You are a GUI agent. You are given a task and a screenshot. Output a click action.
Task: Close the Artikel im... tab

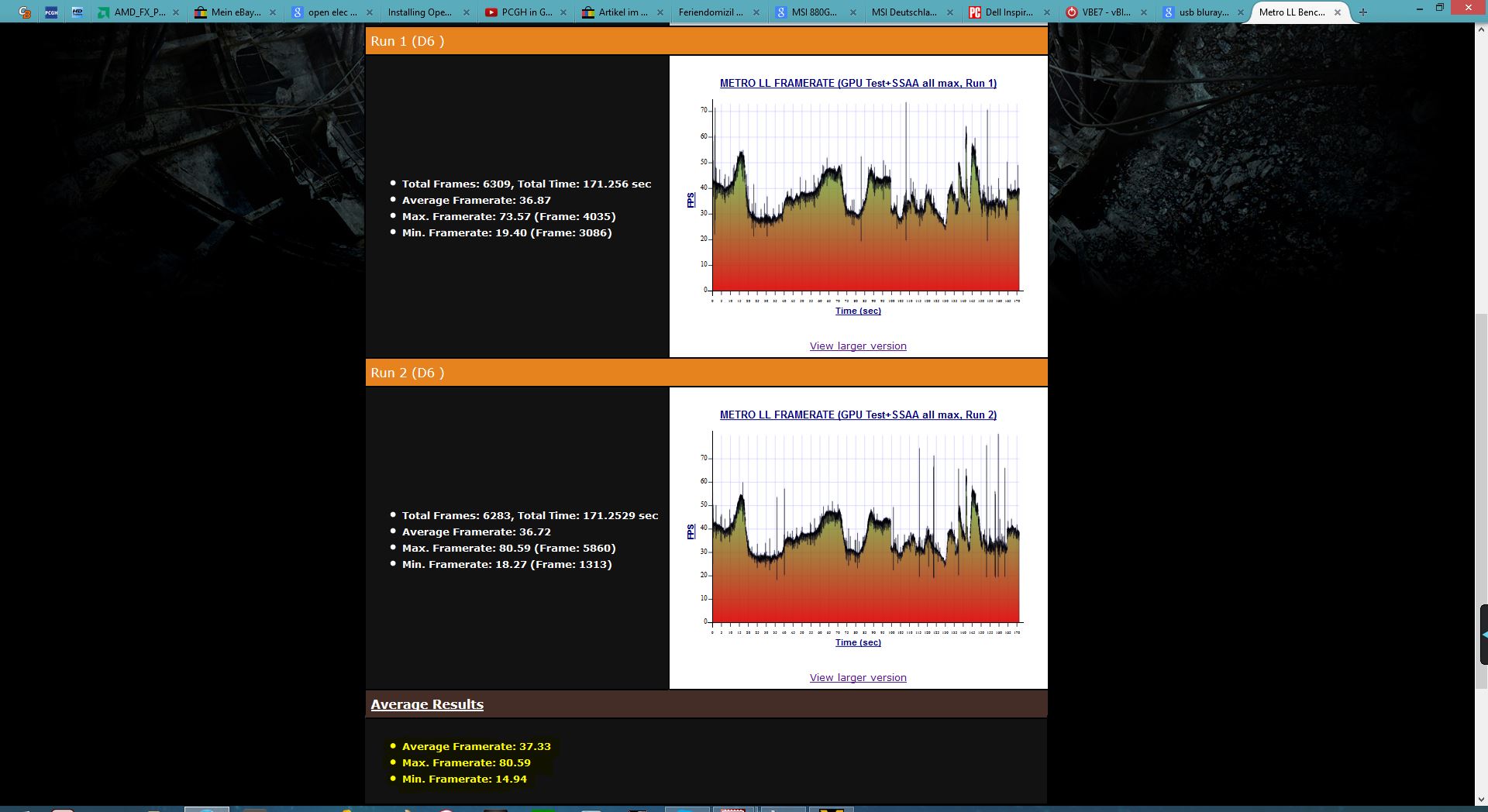click(x=660, y=12)
